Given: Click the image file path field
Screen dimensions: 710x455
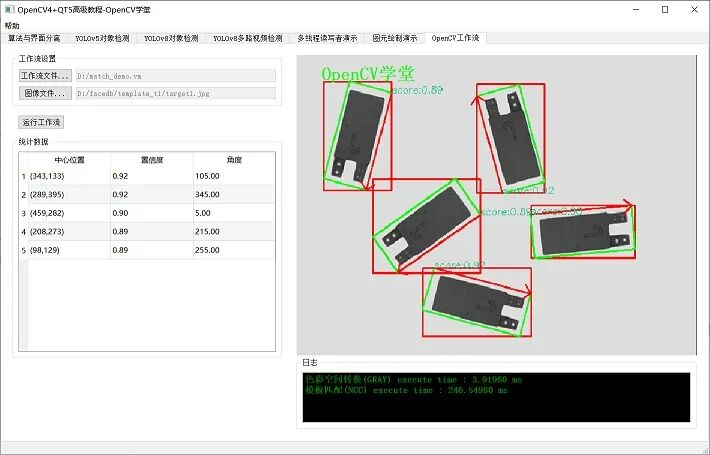Looking at the screenshot, I should coord(176,94).
